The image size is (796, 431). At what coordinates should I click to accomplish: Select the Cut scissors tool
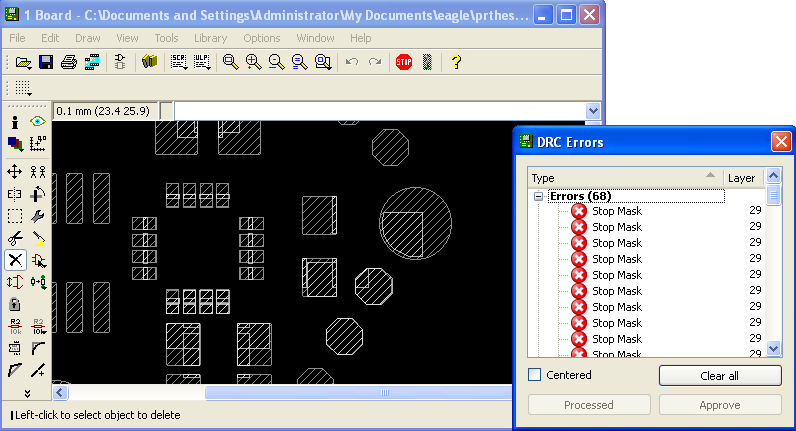[15, 238]
